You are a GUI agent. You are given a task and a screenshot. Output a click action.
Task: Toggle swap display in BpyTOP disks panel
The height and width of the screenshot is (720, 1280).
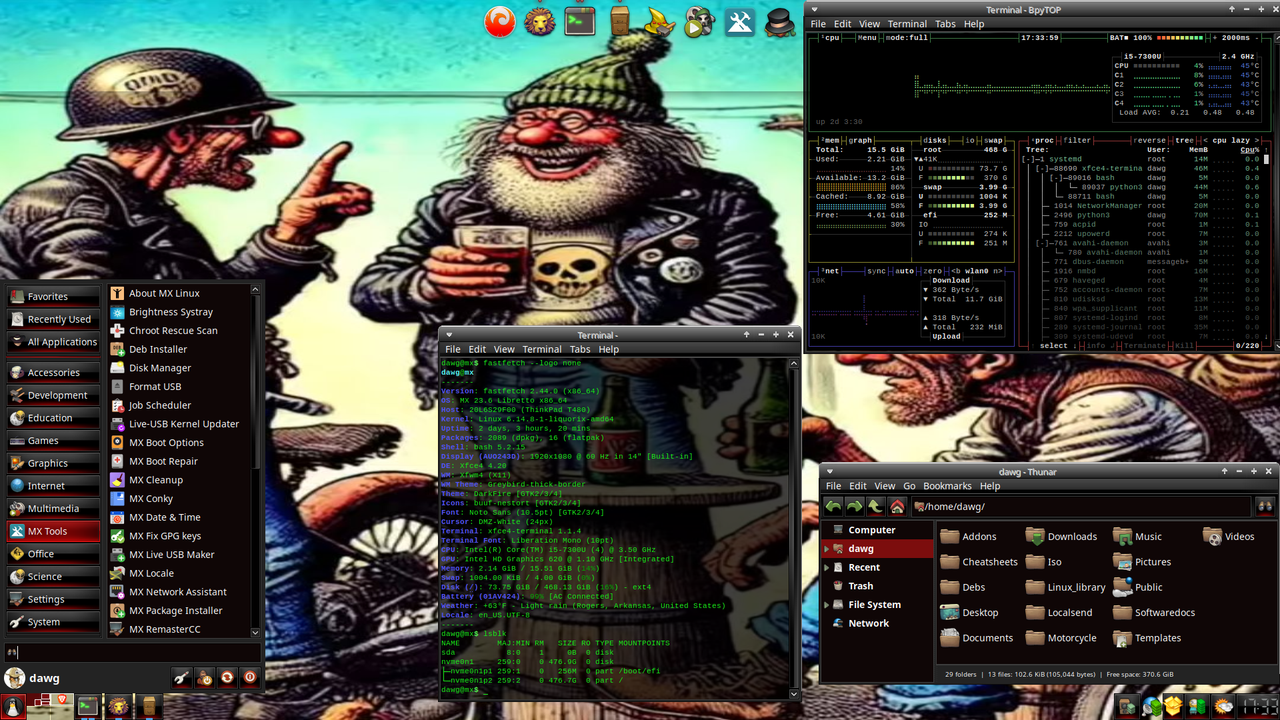click(995, 141)
